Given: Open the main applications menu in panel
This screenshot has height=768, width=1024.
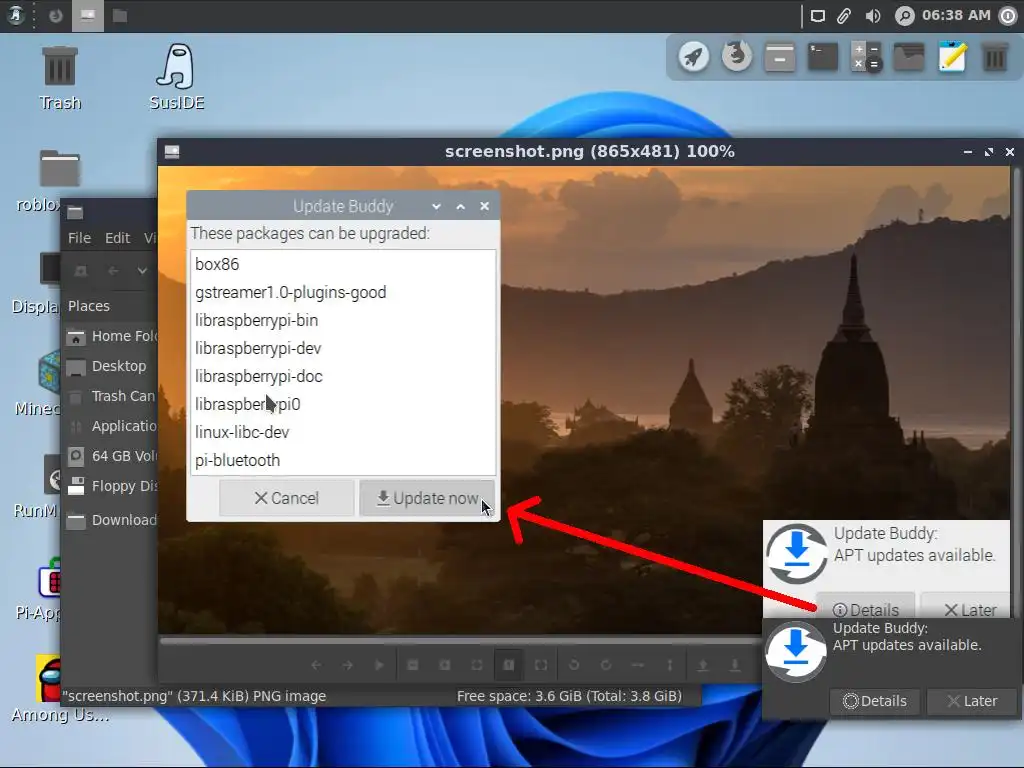Looking at the screenshot, I should pos(16,15).
